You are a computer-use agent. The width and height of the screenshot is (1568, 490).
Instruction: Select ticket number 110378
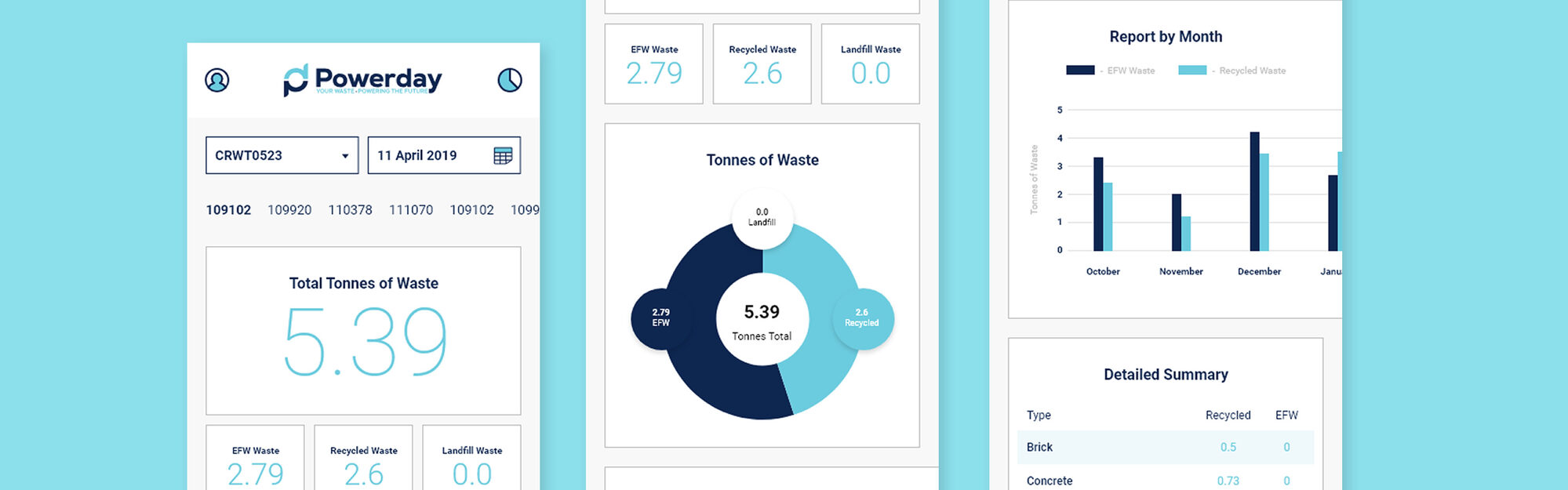tap(350, 210)
